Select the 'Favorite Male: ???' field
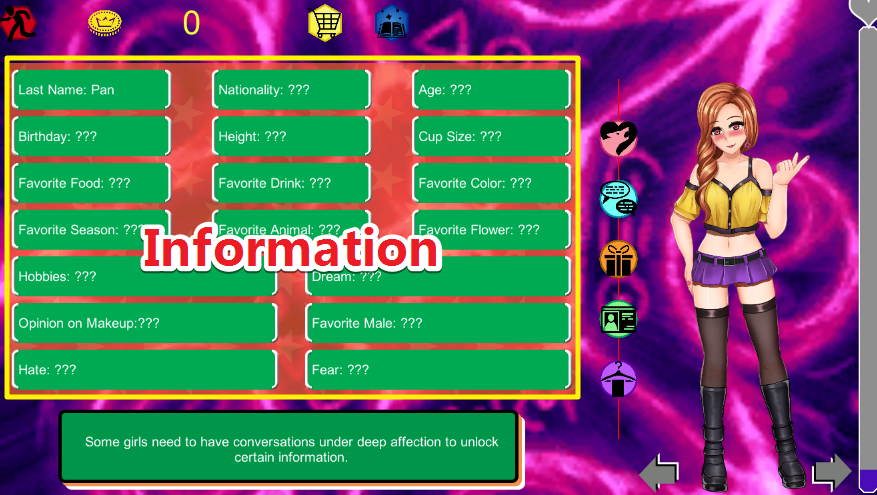The image size is (877, 495). pyautogui.click(x=438, y=323)
